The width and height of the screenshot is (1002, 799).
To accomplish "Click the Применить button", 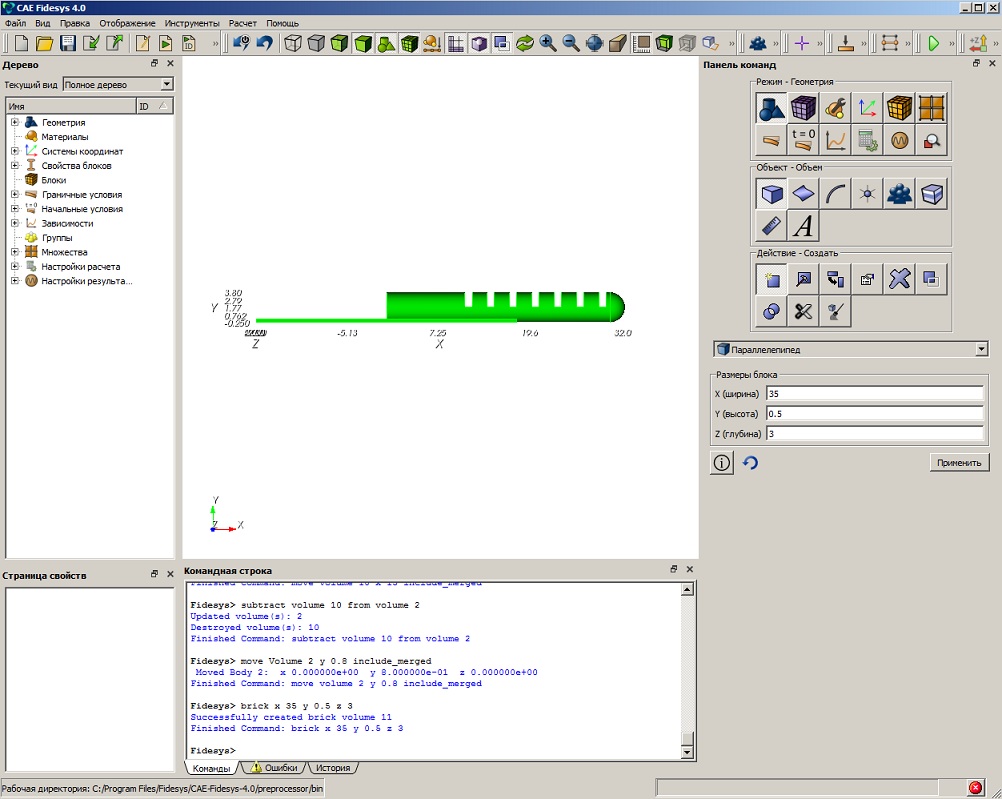I will pos(959,462).
